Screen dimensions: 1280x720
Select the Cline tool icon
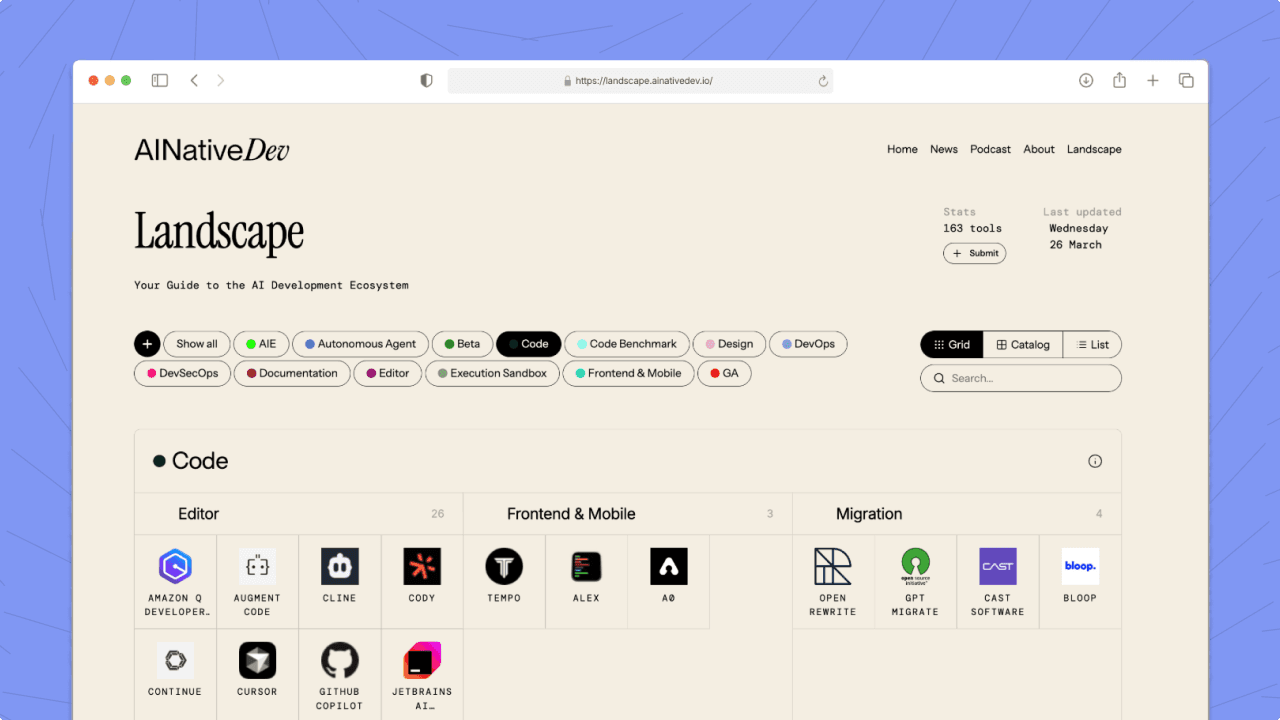tap(339, 566)
